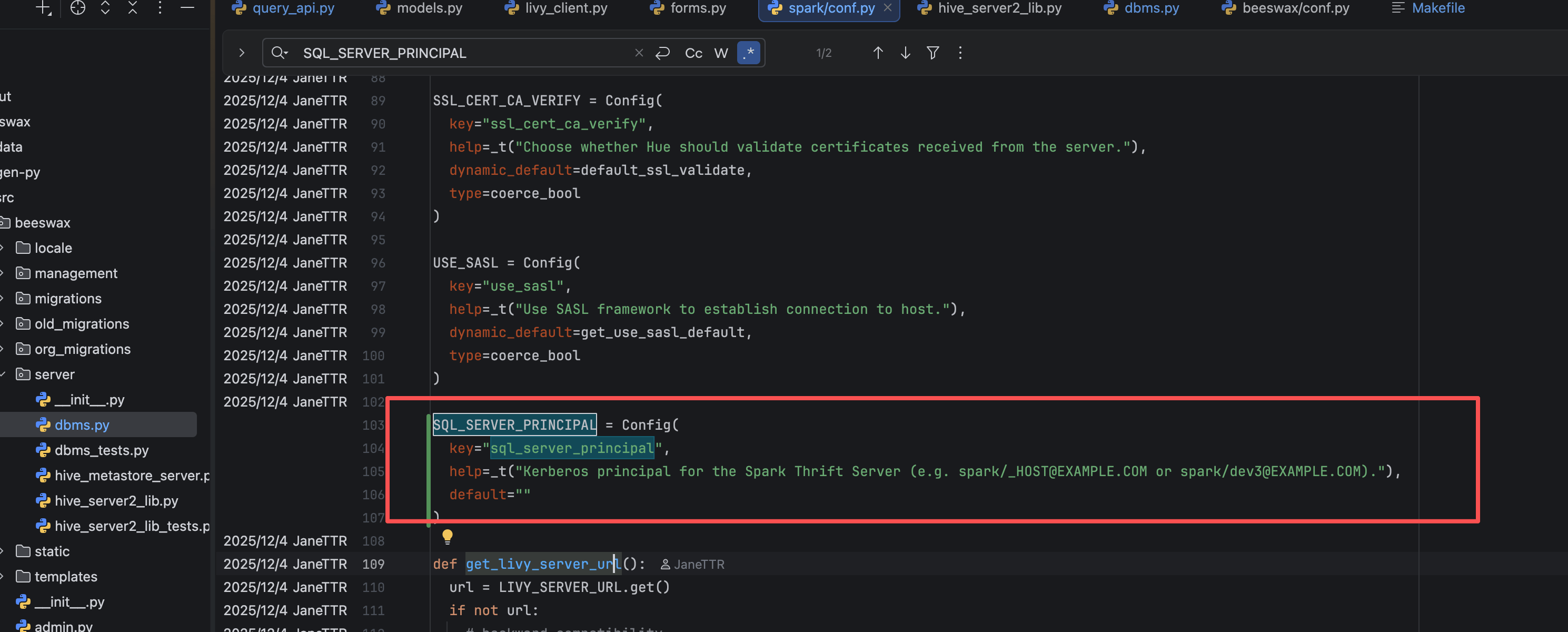Image resolution: width=1568 pixels, height=632 pixels.
Task: Click the collapse all icon in project panel
Action: pos(133,8)
